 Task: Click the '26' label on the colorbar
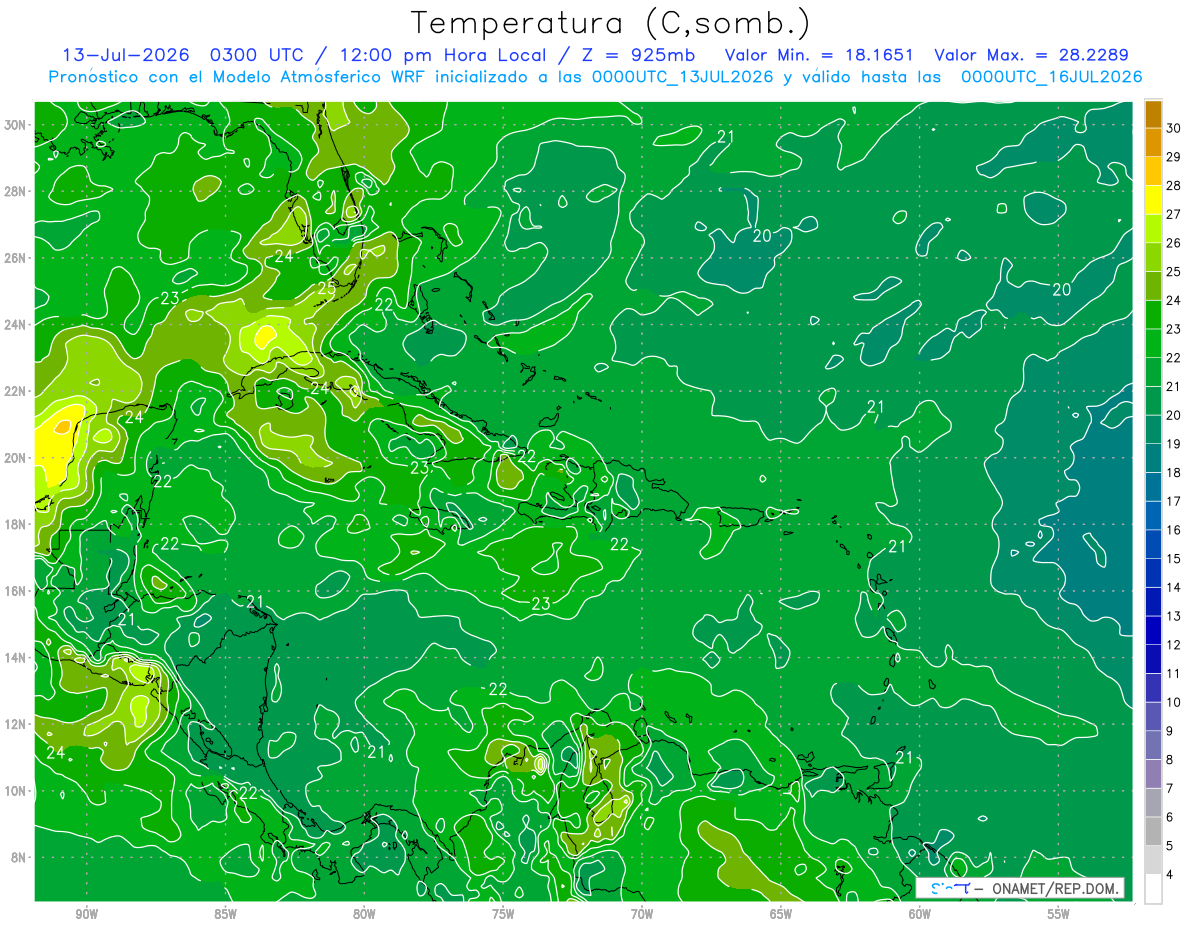(1174, 243)
